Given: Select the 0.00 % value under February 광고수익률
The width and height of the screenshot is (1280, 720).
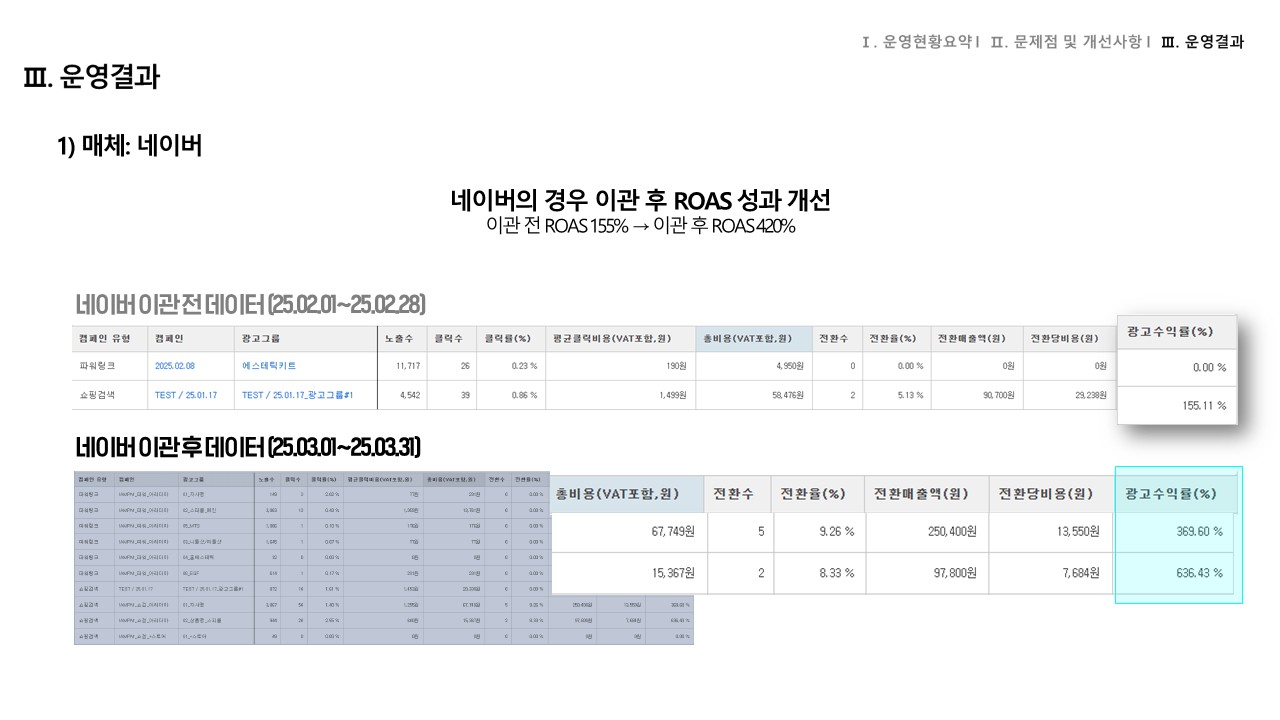Looking at the screenshot, I should click(x=1209, y=367).
